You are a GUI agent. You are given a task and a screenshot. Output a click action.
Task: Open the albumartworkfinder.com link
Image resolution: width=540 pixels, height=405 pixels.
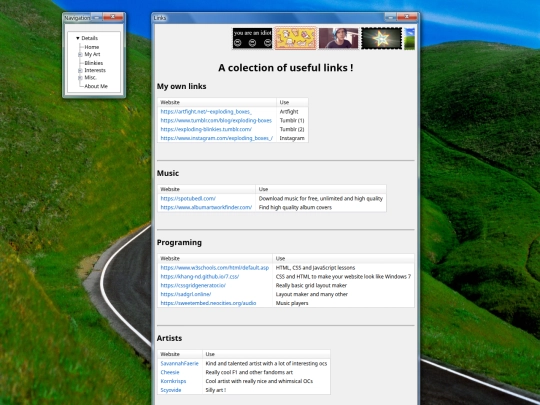pyautogui.click(x=206, y=207)
